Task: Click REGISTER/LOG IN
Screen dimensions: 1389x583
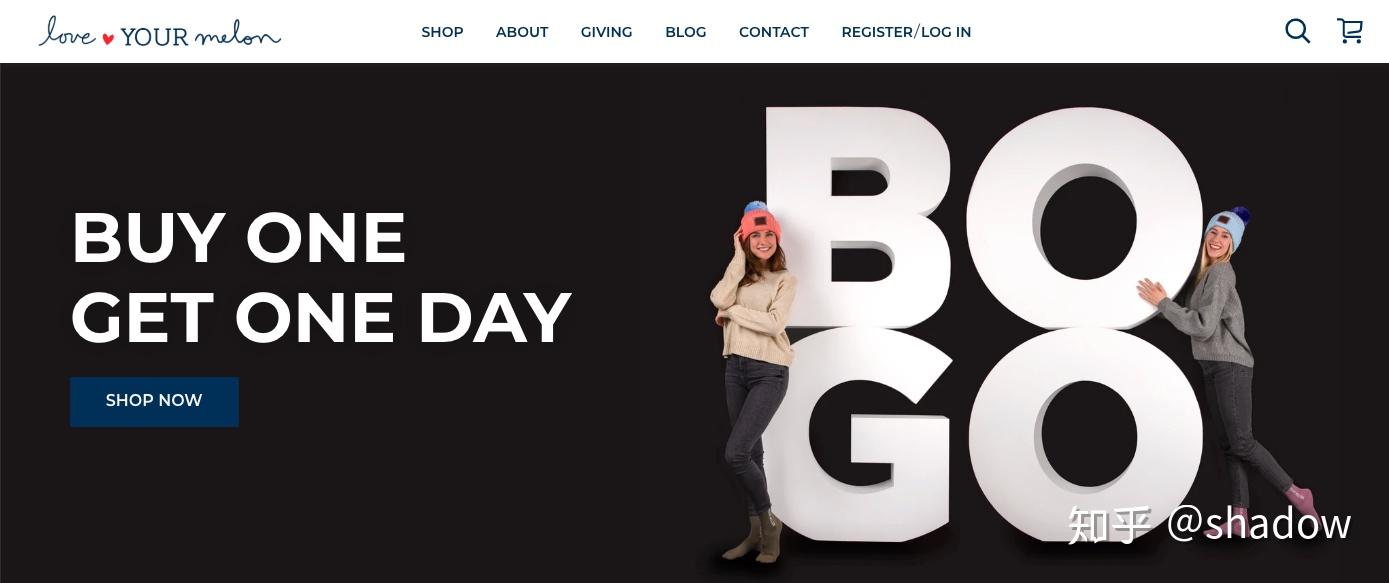Action: [906, 32]
